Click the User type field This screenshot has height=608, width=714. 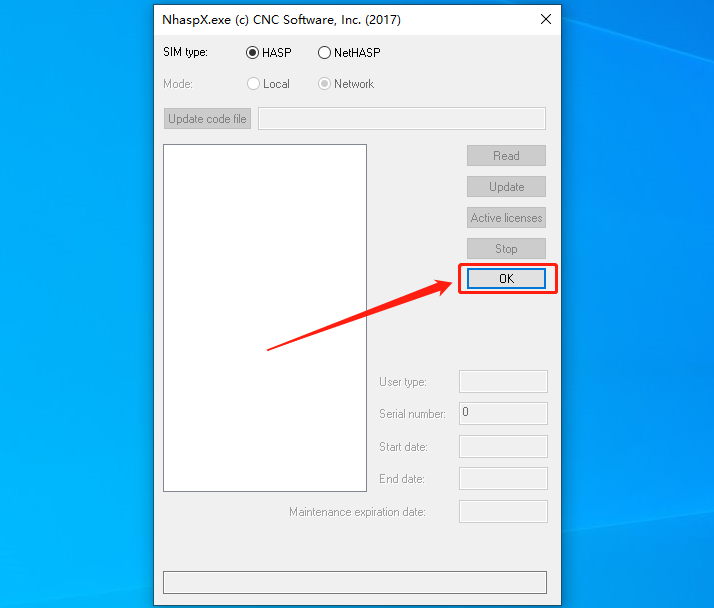(x=503, y=382)
